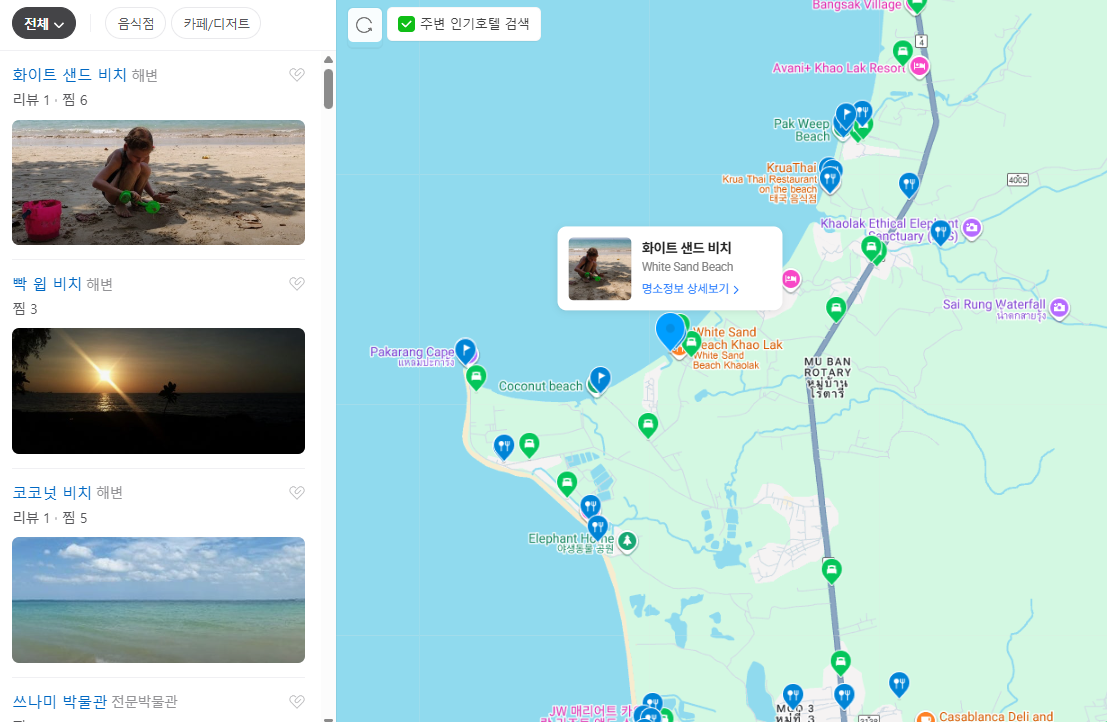The image size is (1107, 722).
Task: Click the Avani+ Khao Lak Resort label
Action: point(838,68)
